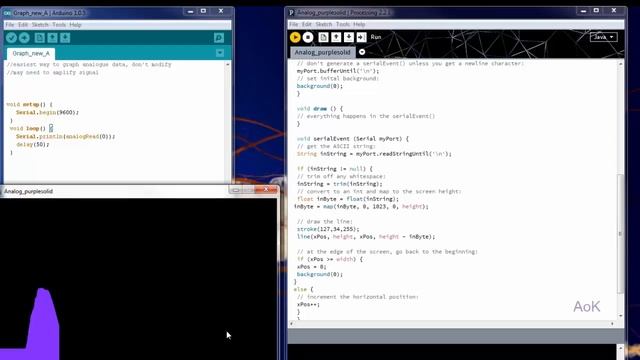Click New sketch icon in Processing toolbar

(323, 37)
